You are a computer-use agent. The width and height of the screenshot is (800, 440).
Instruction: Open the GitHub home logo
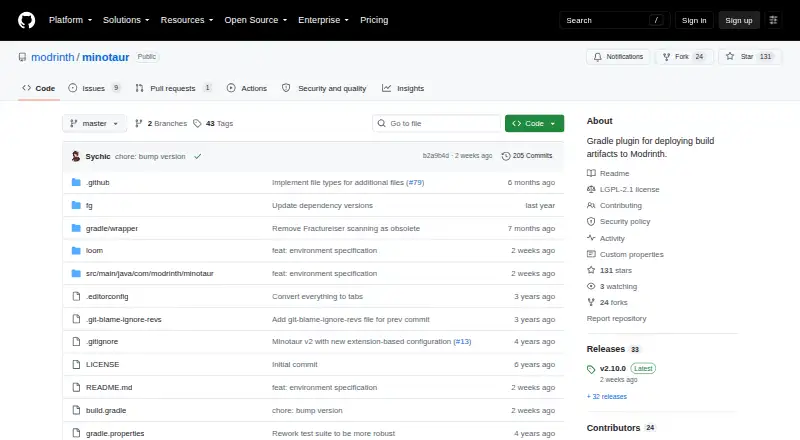click(x=27, y=20)
